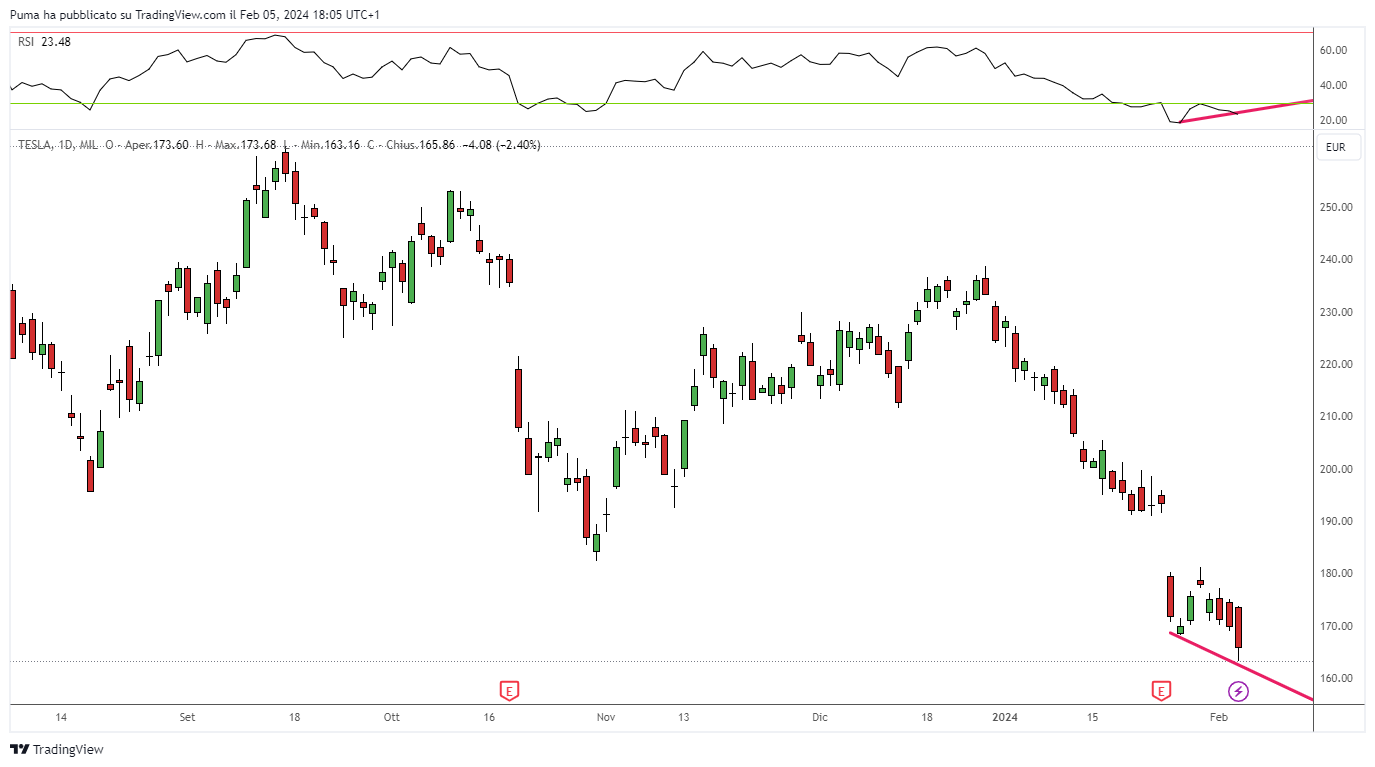Click the high price Max.173.68

pyautogui.click(x=245, y=145)
